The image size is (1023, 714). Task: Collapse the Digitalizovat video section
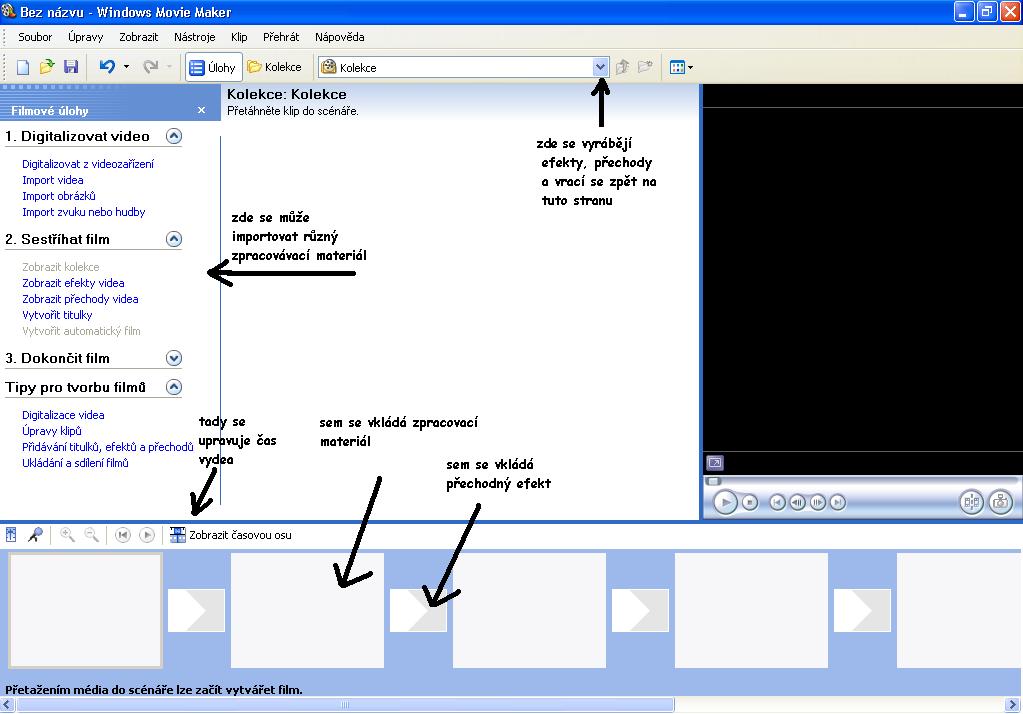[x=174, y=136]
